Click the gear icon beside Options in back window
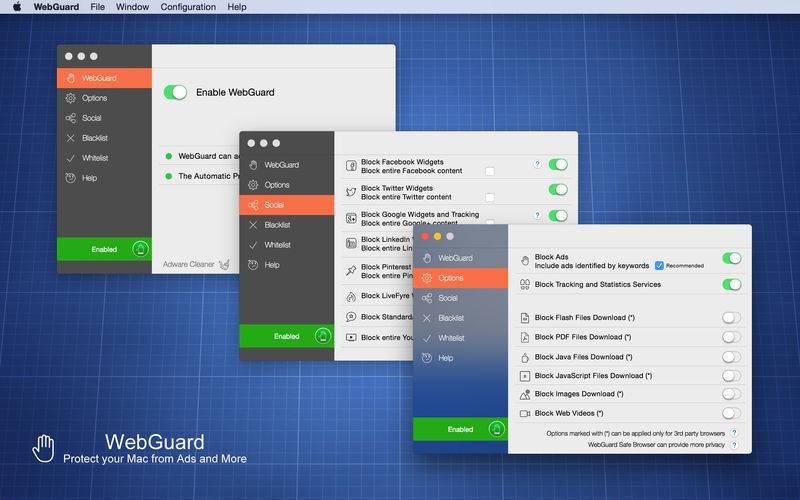Screen dimensions: 800x500 point(70,98)
